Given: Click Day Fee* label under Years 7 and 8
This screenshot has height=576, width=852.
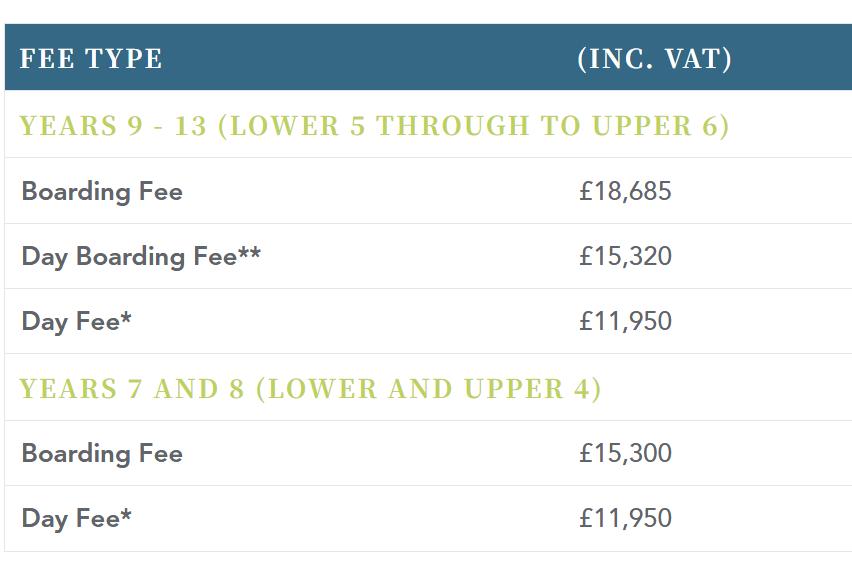Looking at the screenshot, I should pyautogui.click(x=77, y=518).
